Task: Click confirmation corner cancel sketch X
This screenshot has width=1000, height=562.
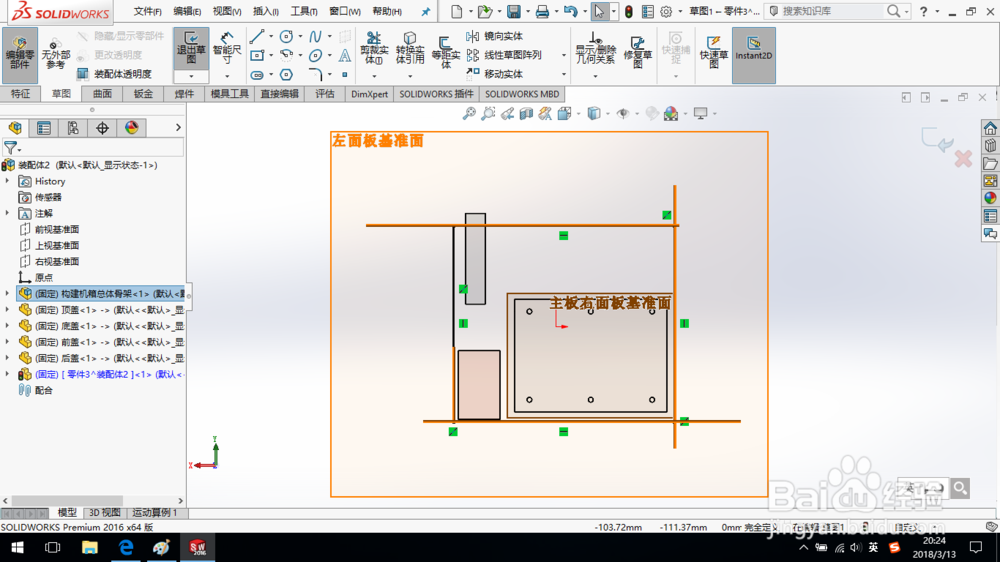Action: point(963,158)
